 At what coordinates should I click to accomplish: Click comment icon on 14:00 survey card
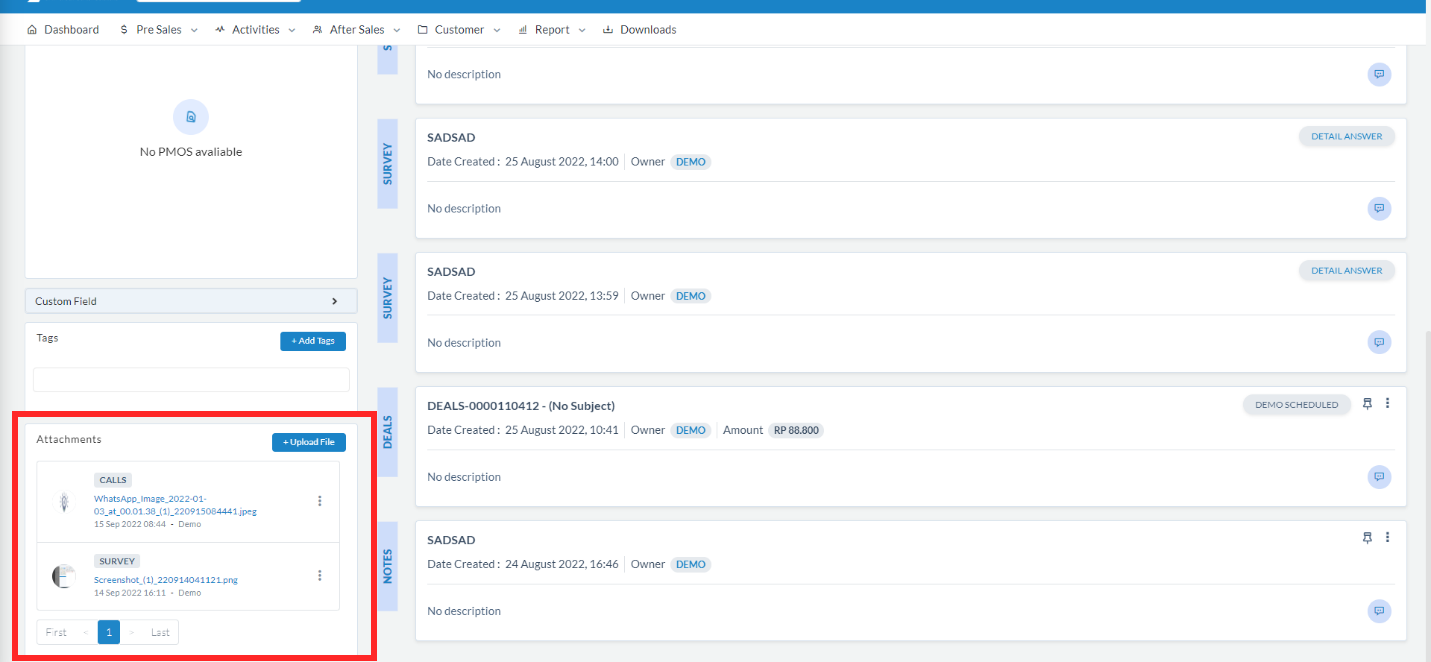tap(1379, 209)
